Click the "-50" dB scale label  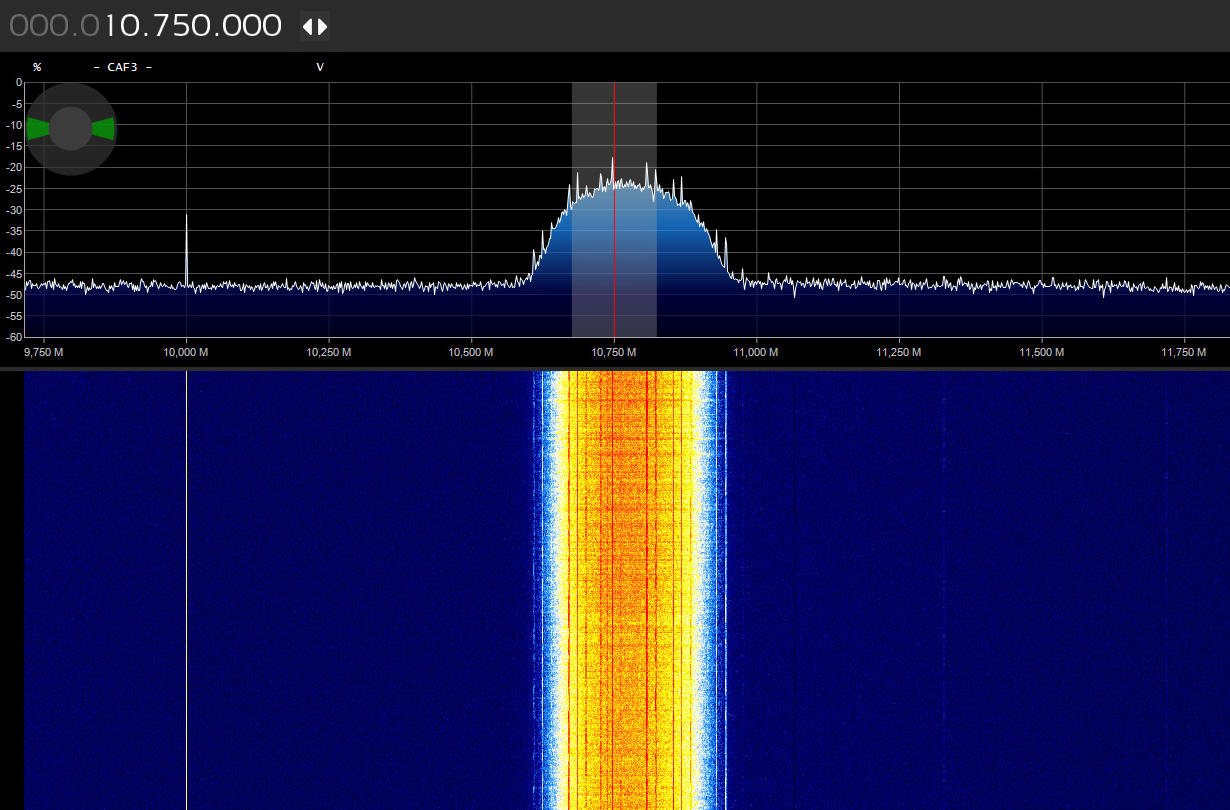click(x=15, y=294)
